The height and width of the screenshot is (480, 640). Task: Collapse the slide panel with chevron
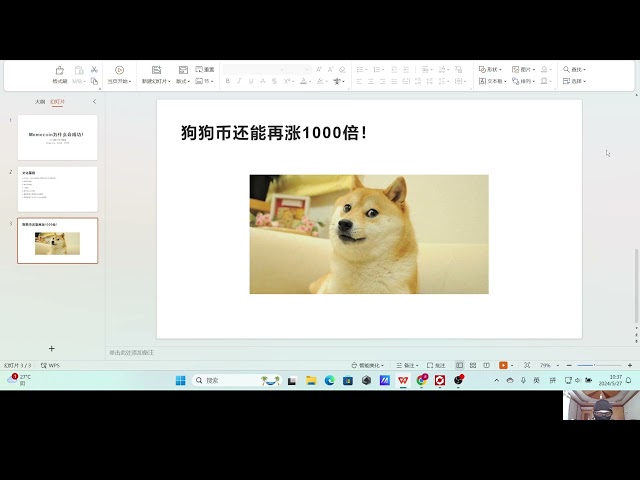94,102
